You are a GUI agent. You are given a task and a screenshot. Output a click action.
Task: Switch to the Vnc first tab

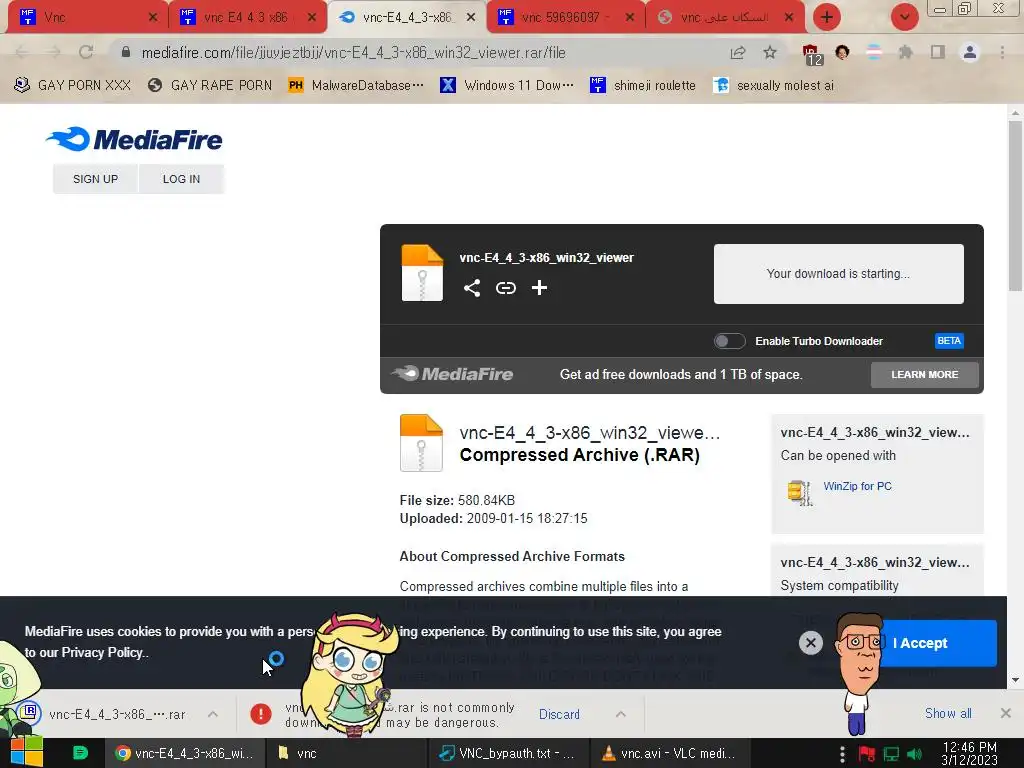tap(87, 17)
